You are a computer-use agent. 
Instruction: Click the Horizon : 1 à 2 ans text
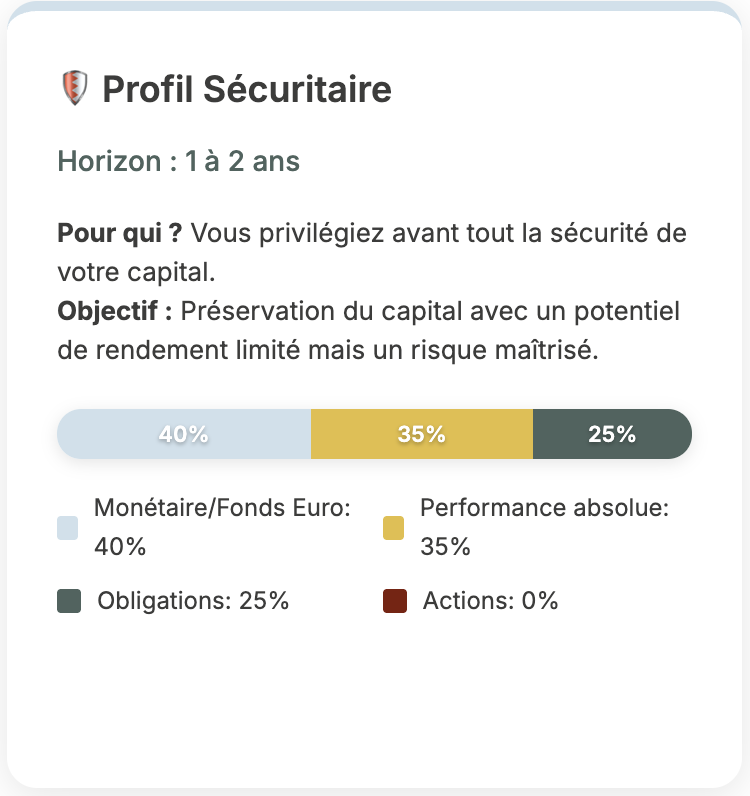(178, 161)
